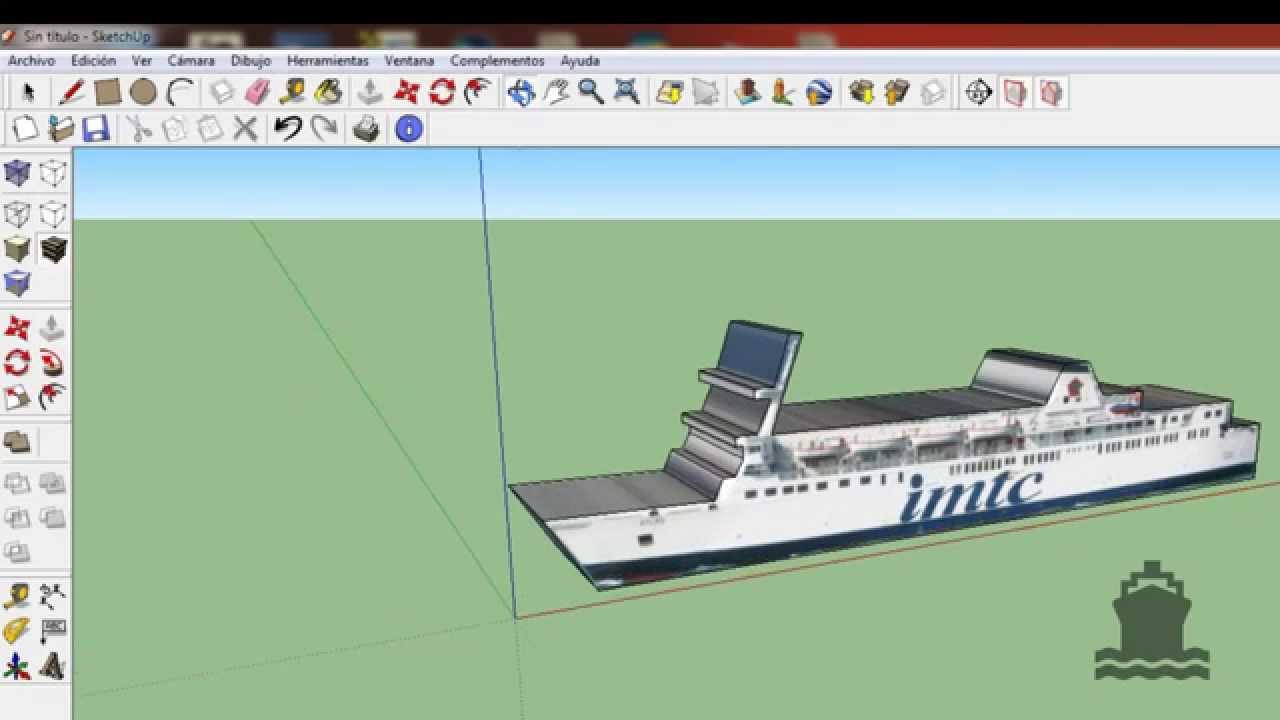Open the Archivo menu
This screenshot has width=1280, height=720.
(x=31, y=60)
